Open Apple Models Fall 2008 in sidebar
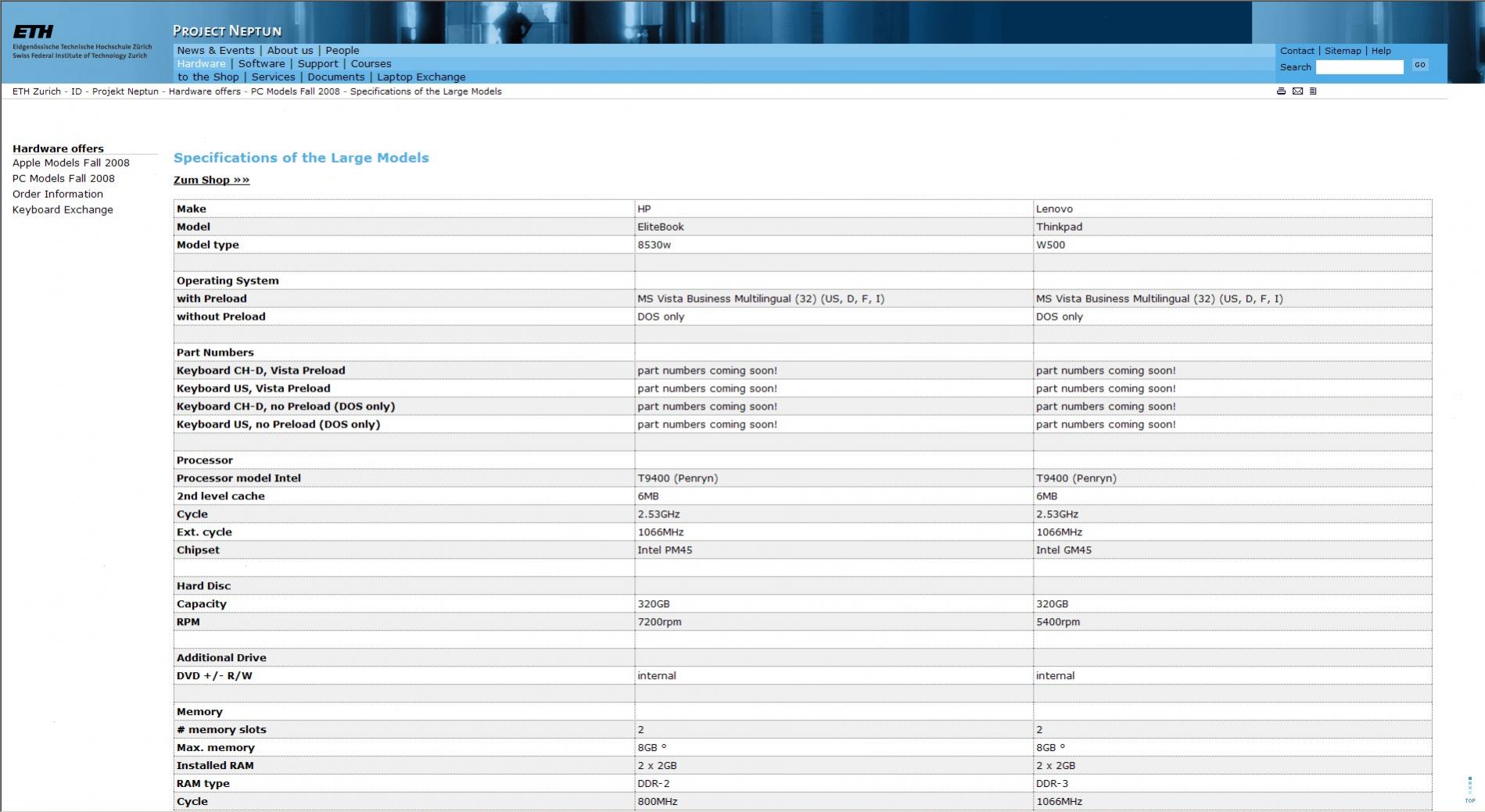The height and width of the screenshot is (812, 1485). [71, 163]
